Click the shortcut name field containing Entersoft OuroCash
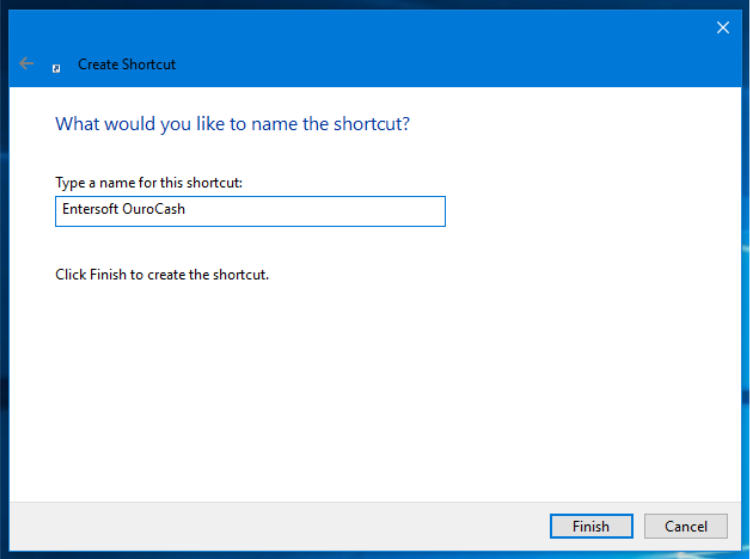750x559 pixels. coord(250,211)
